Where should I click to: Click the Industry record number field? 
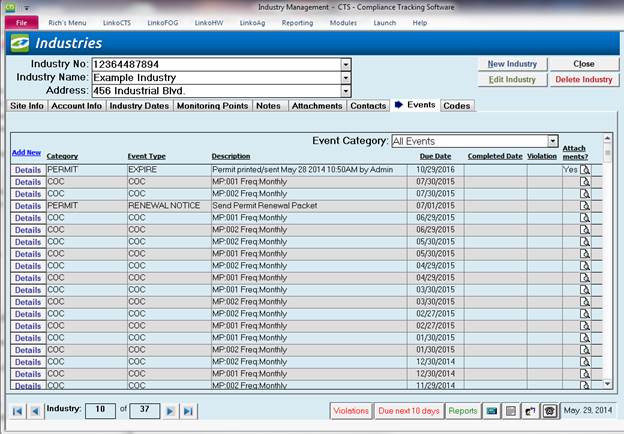(100, 410)
